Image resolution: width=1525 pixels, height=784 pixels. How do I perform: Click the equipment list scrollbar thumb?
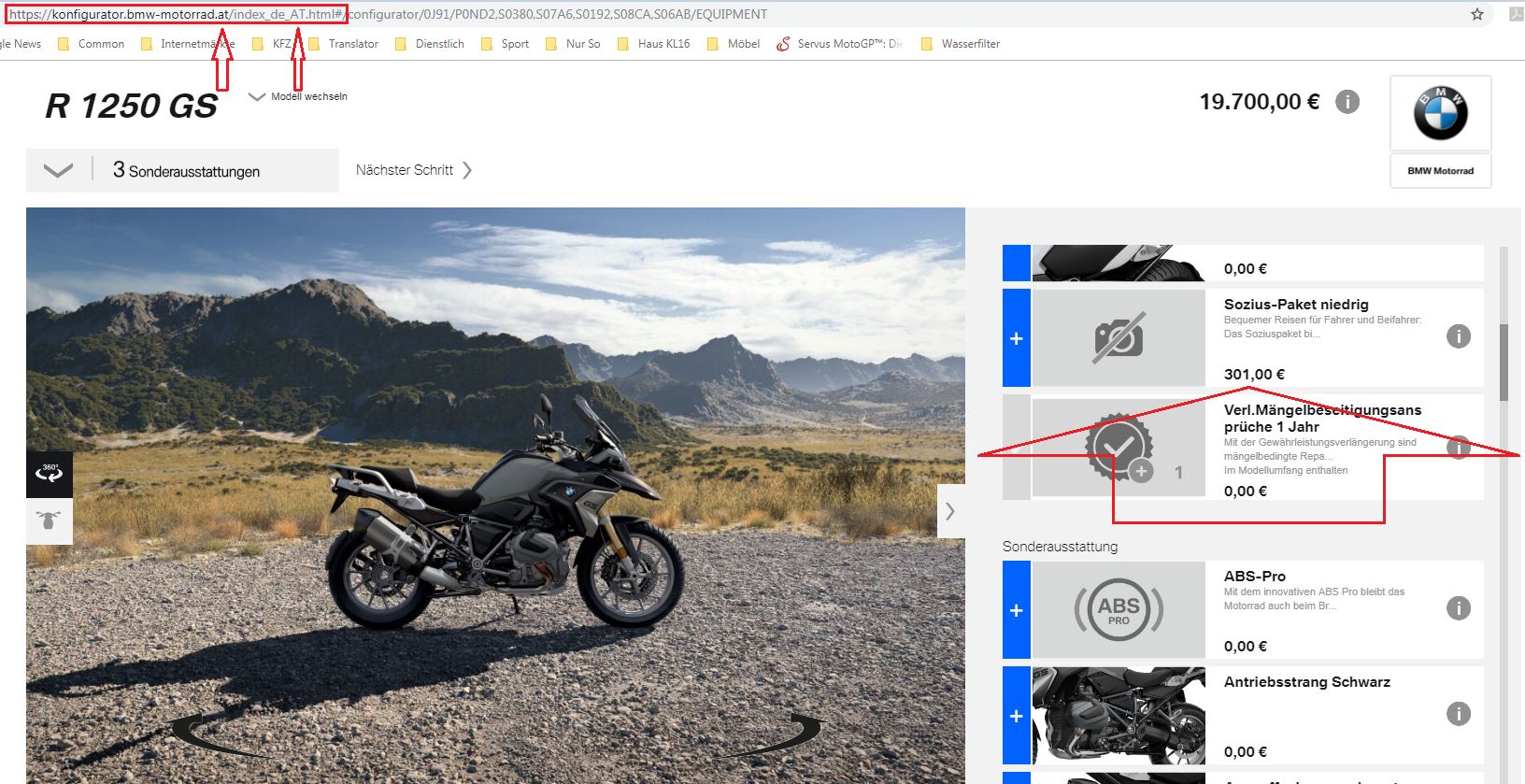tap(1504, 363)
